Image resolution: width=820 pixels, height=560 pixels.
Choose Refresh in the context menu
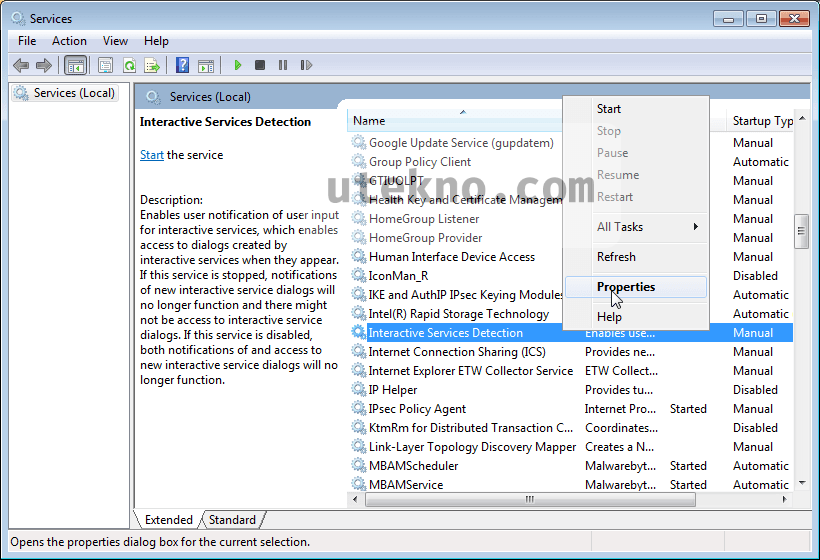point(636,257)
